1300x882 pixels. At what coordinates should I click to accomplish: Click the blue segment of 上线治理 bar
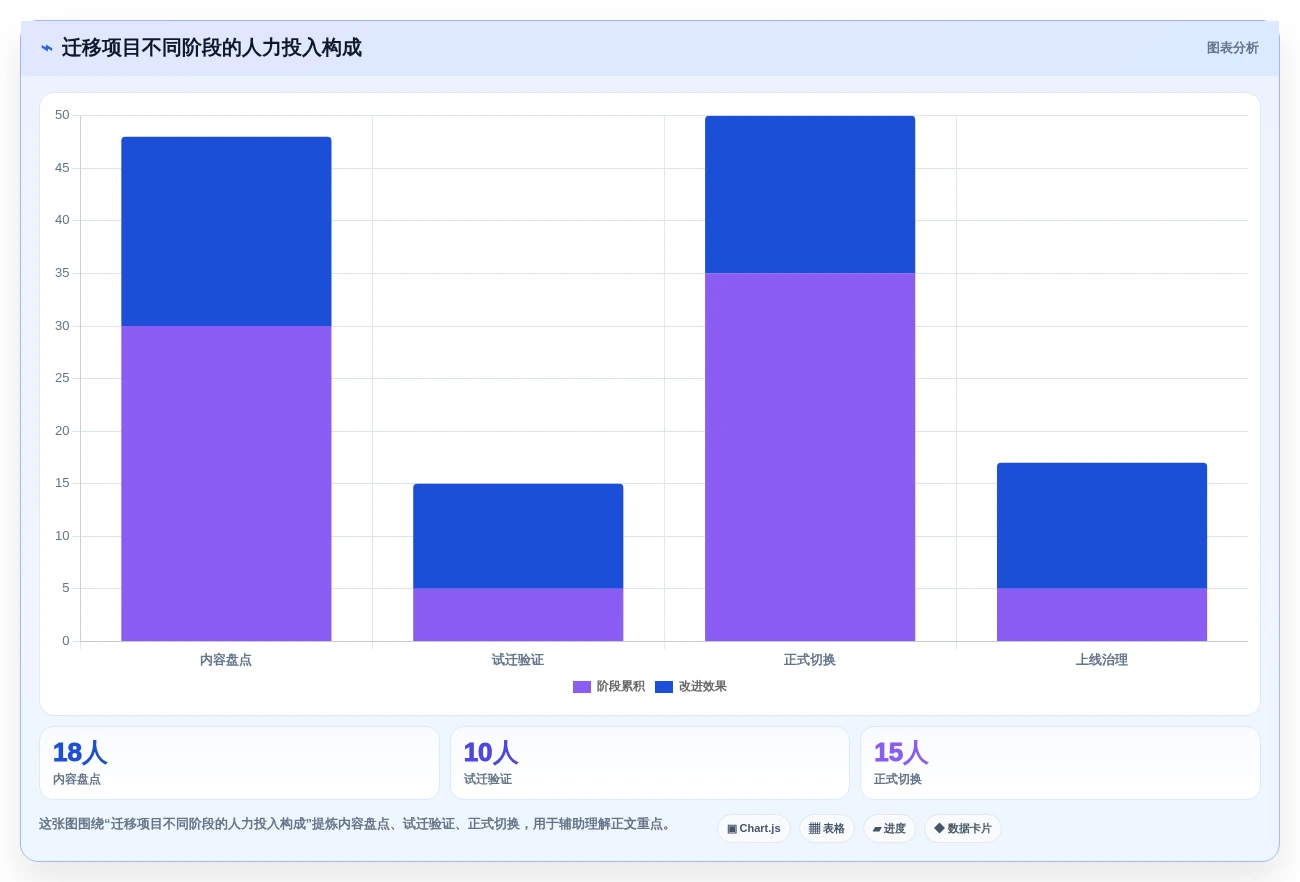tap(1102, 525)
